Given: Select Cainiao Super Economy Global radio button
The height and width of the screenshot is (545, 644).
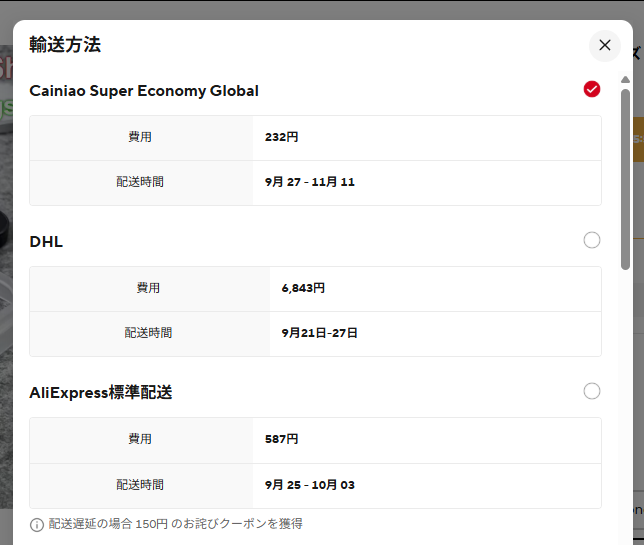Looking at the screenshot, I should click(x=592, y=90).
